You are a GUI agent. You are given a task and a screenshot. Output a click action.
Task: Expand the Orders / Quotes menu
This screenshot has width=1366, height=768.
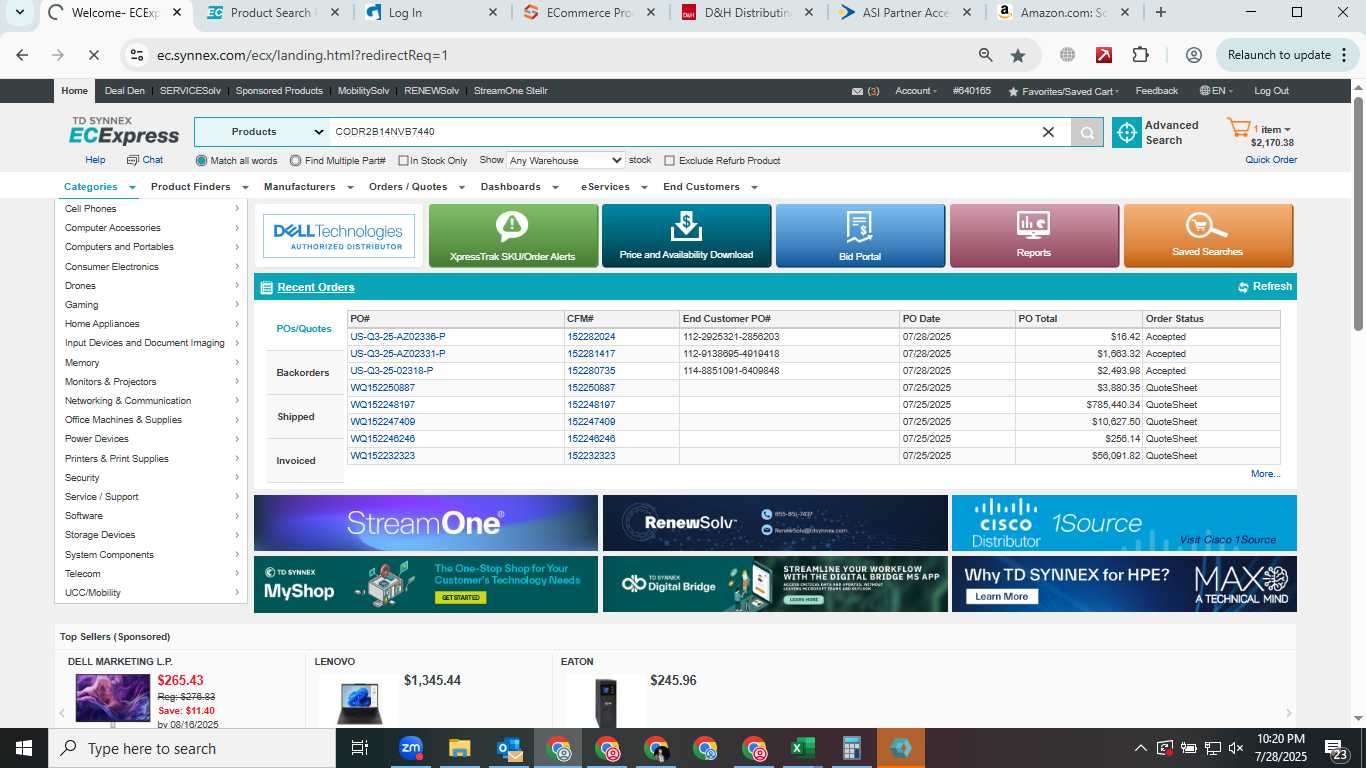(x=416, y=187)
